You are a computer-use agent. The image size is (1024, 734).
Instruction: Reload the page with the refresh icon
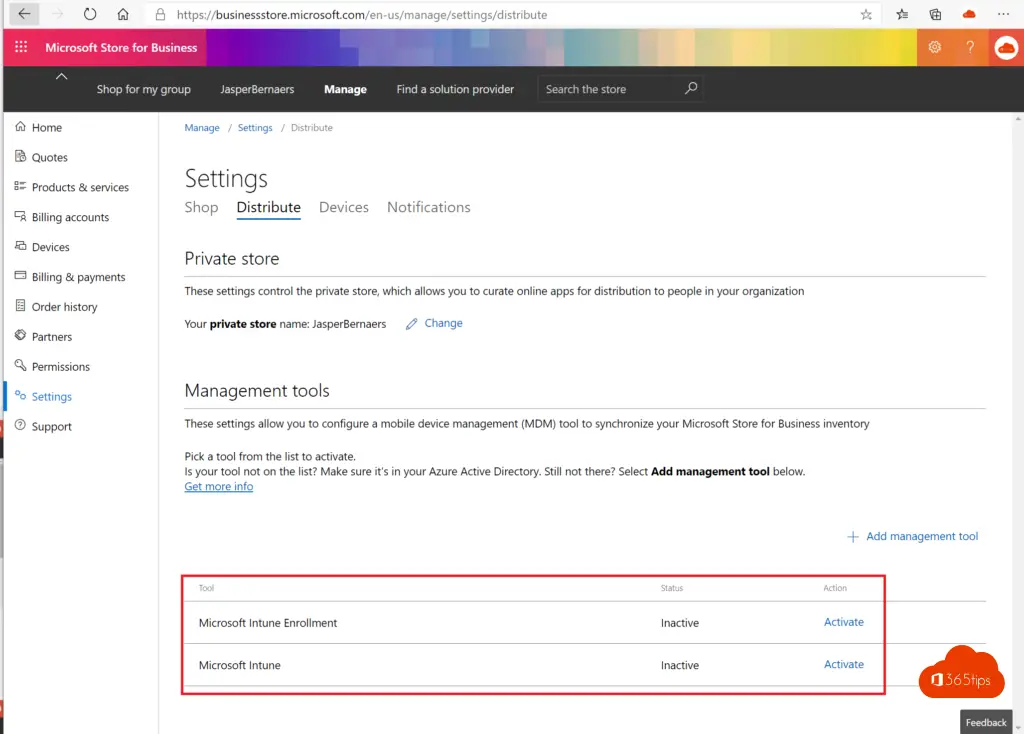coord(90,14)
